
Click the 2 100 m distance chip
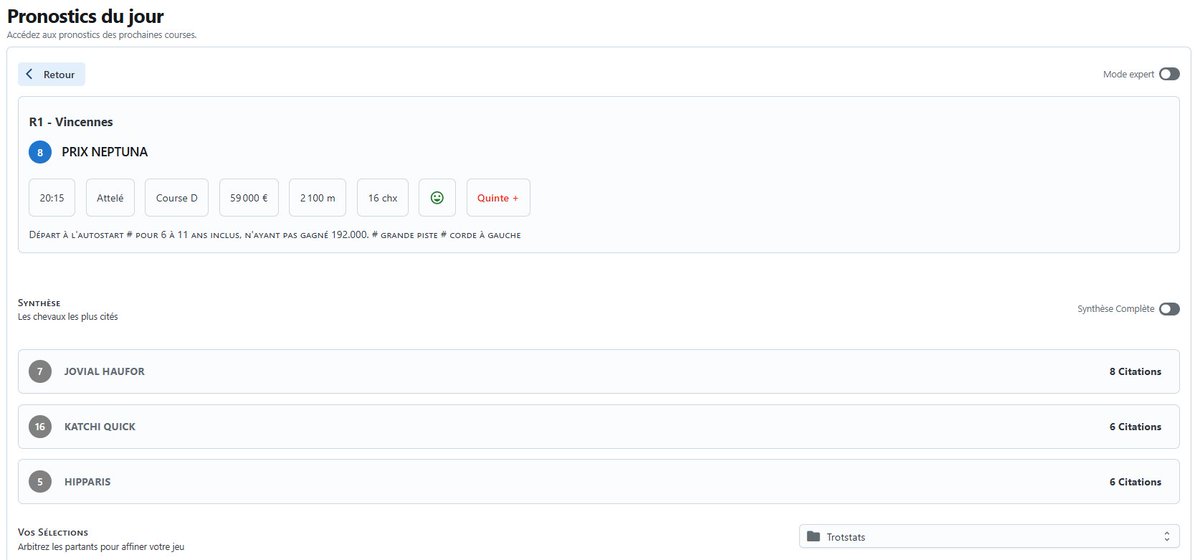pos(318,198)
